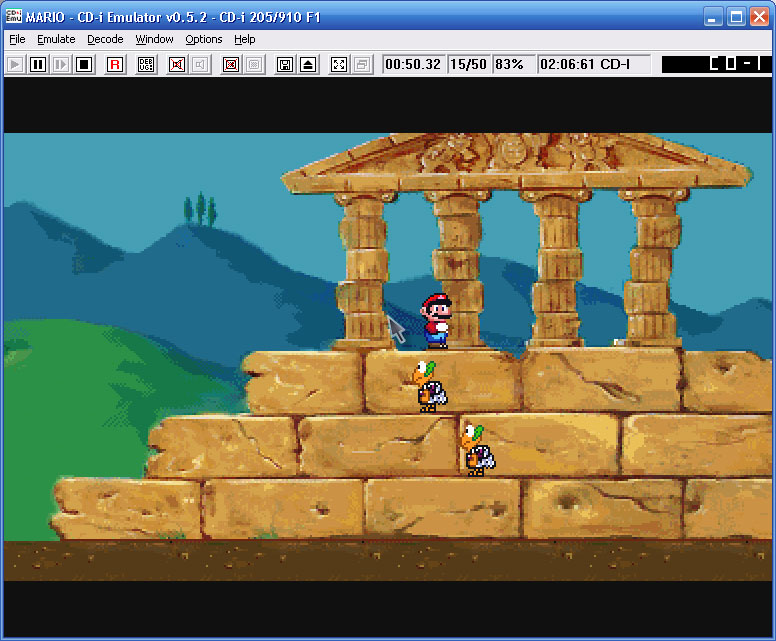This screenshot has height=641, width=776.
Task: Click the black CD-i display panel in toolbar
Action: (x=716, y=64)
